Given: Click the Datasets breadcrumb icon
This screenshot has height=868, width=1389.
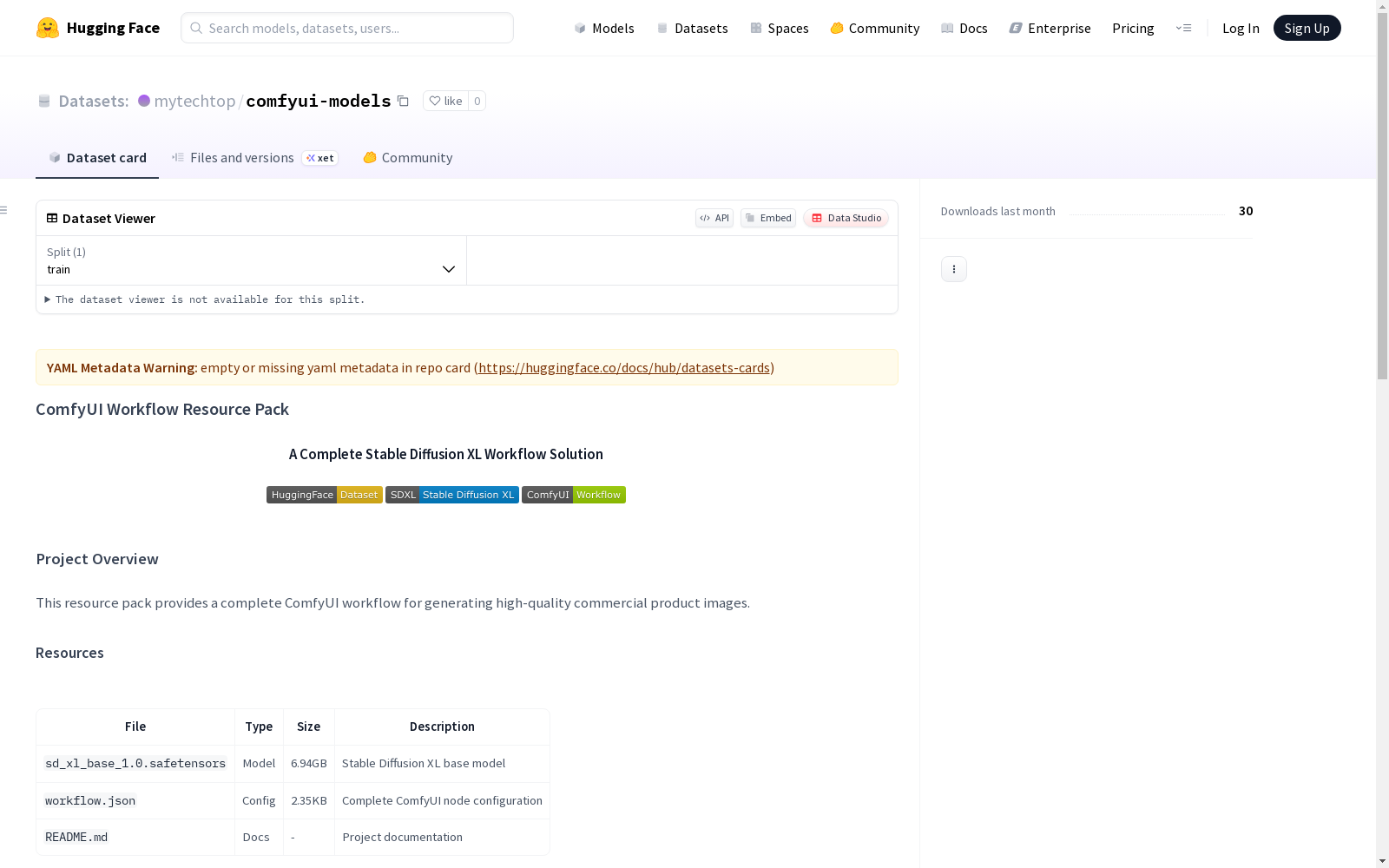Looking at the screenshot, I should click(44, 101).
